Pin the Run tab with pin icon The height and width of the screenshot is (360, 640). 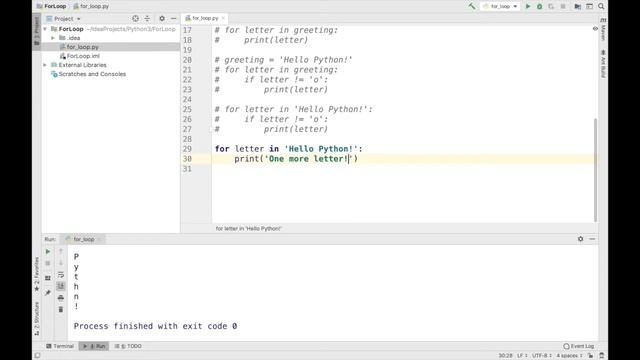[x=48, y=293]
